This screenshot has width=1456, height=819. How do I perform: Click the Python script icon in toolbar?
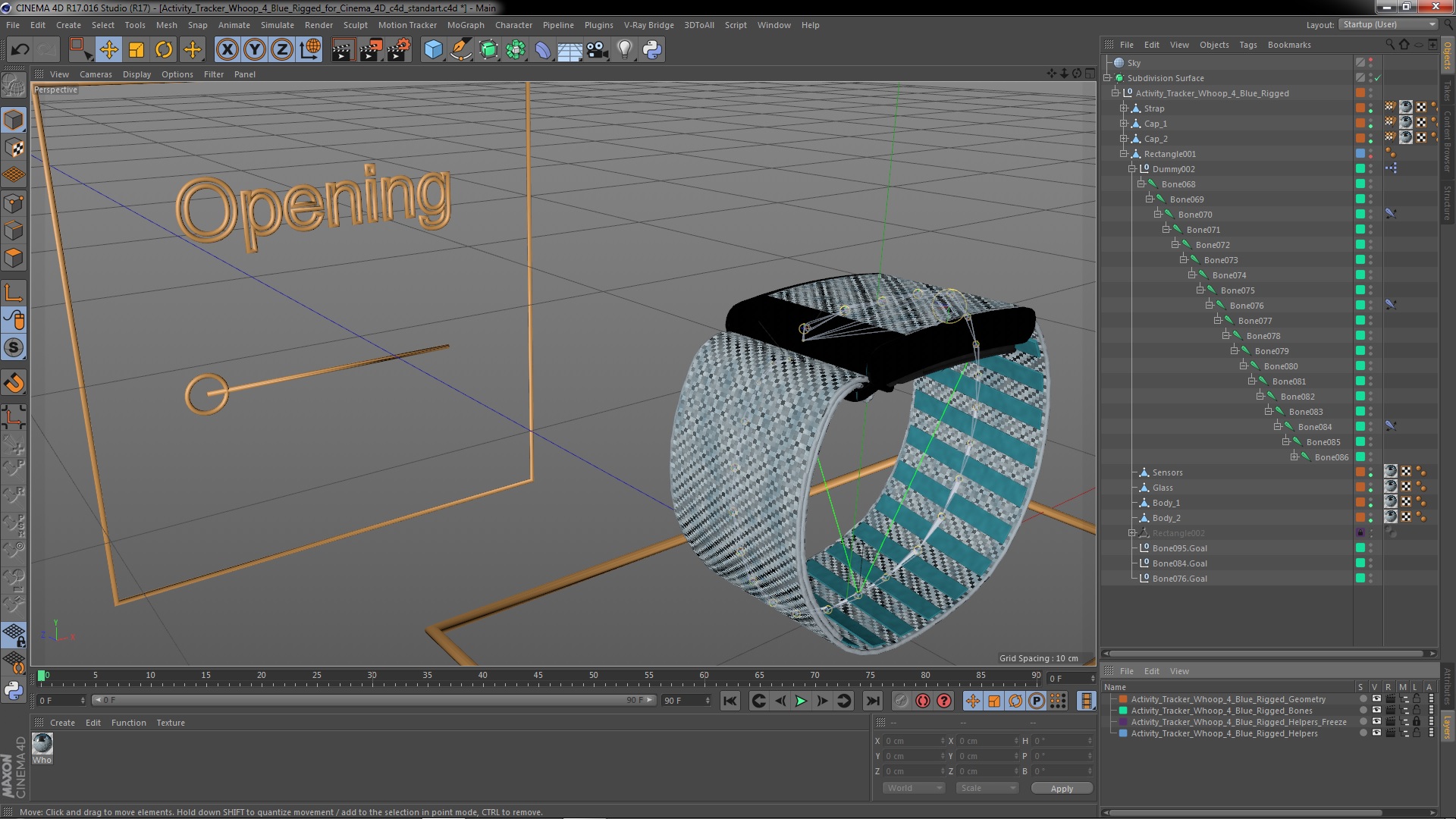(x=652, y=50)
